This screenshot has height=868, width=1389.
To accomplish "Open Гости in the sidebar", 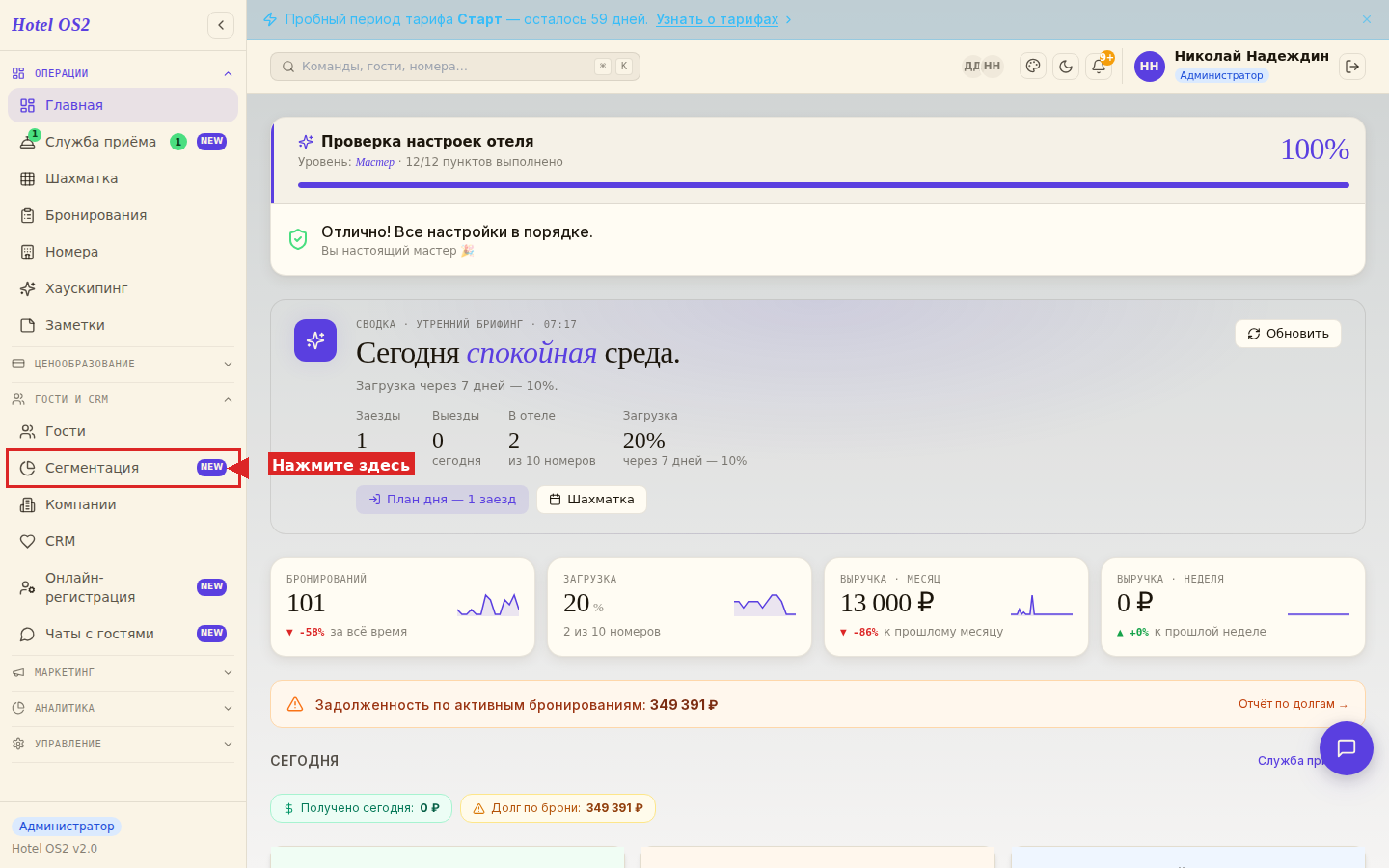I will tap(123, 431).
